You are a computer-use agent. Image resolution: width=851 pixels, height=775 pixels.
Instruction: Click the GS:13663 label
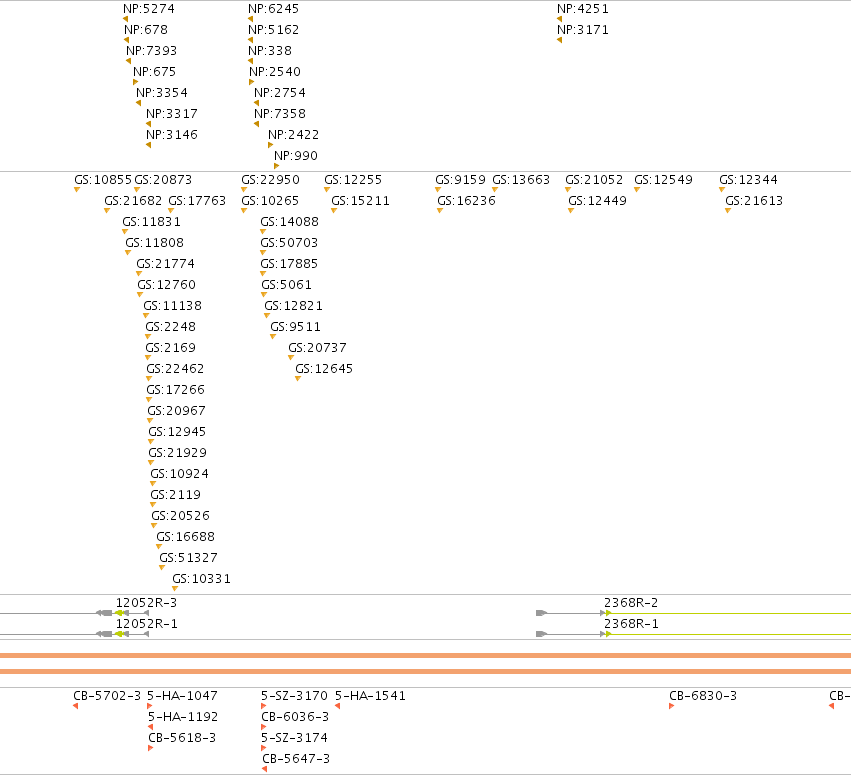tap(521, 180)
